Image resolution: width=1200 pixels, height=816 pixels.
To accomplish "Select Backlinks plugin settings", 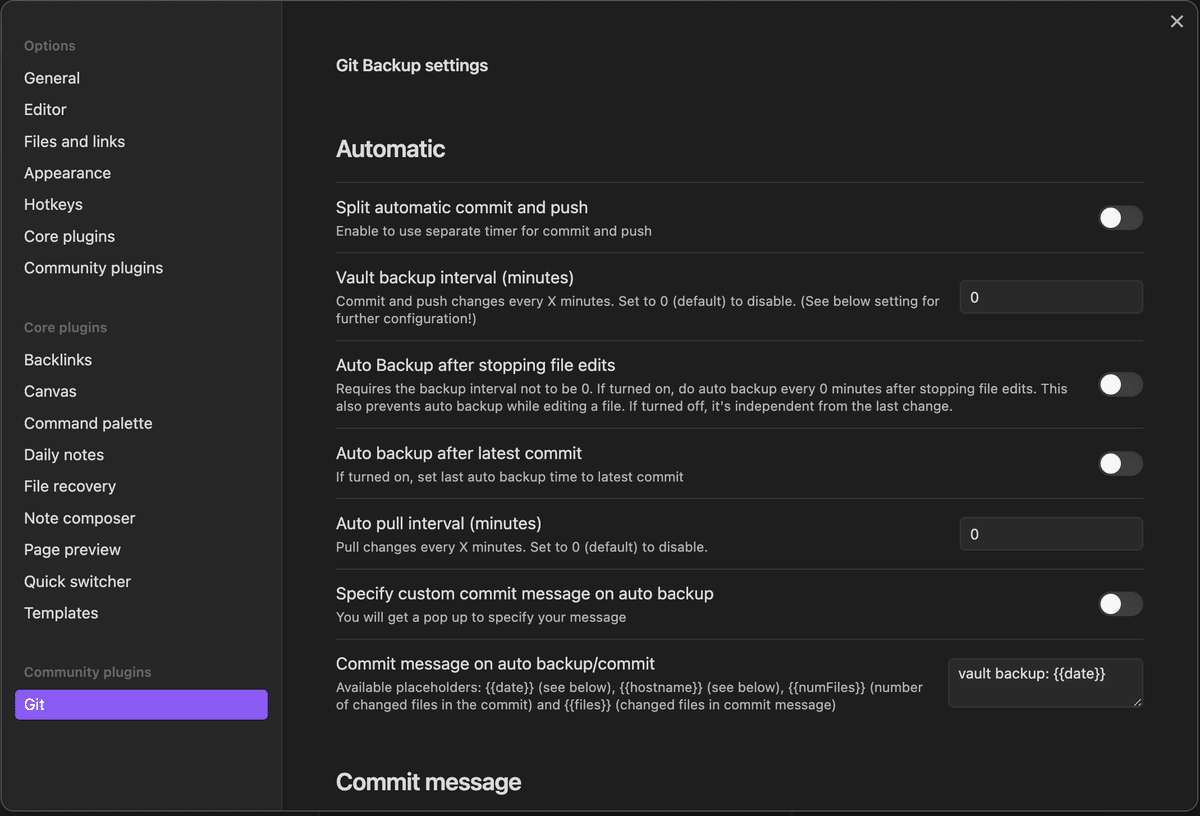I will pos(58,360).
